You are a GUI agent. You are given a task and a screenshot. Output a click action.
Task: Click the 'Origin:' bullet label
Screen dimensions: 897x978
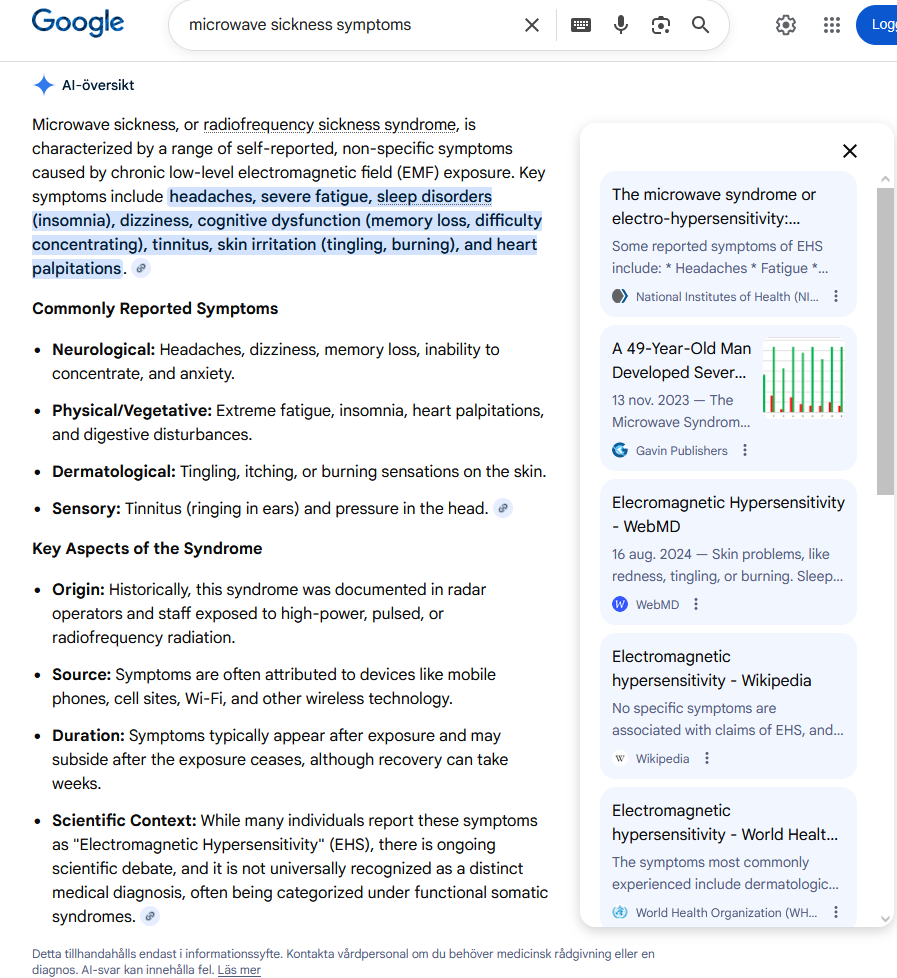pos(79,590)
